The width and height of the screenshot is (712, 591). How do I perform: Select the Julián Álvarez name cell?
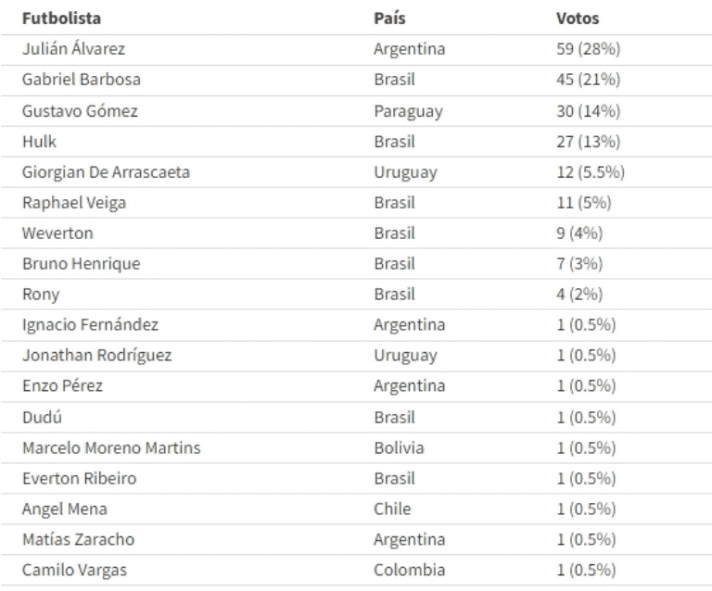pos(74,49)
